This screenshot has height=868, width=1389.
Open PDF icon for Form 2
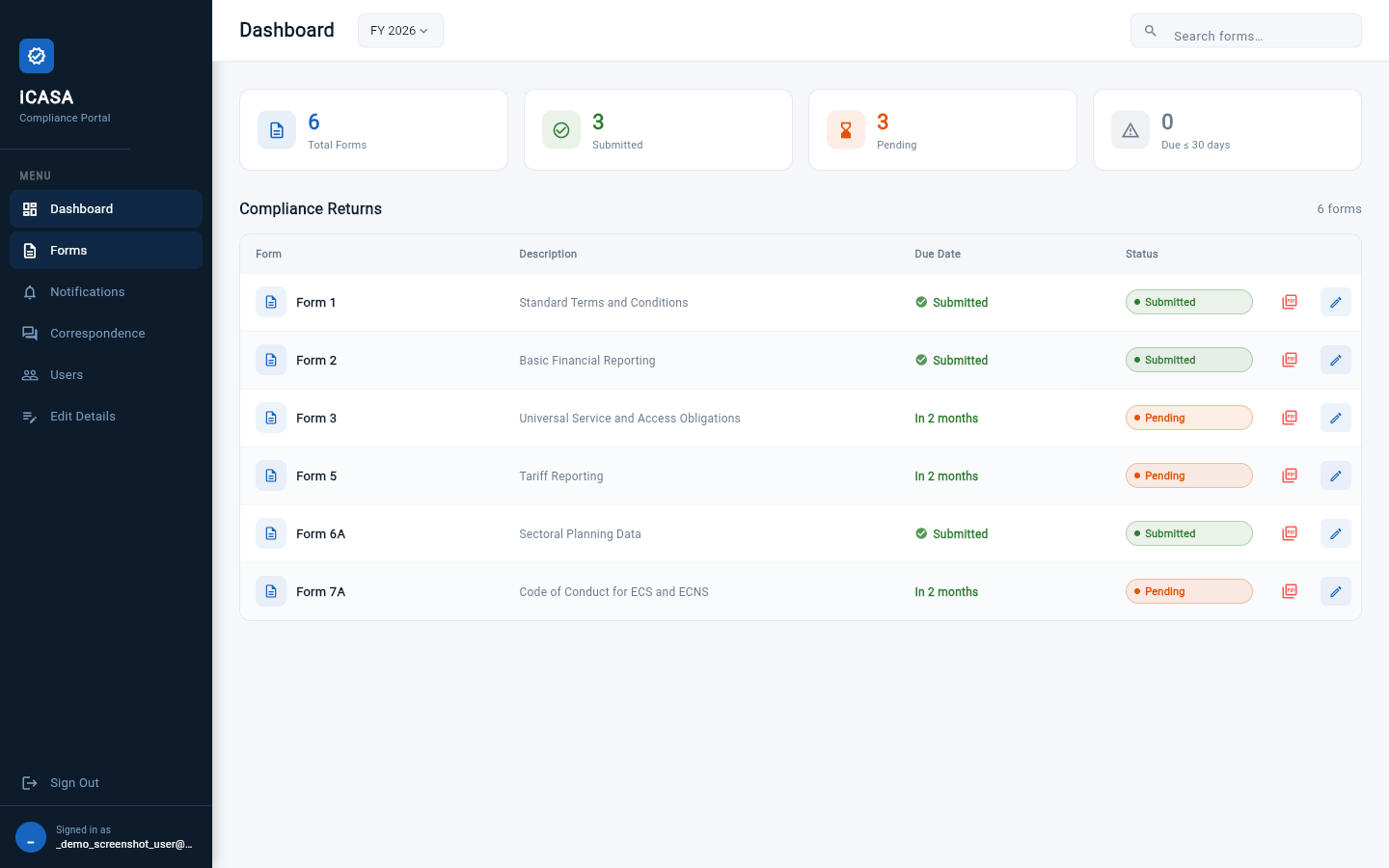point(1290,360)
